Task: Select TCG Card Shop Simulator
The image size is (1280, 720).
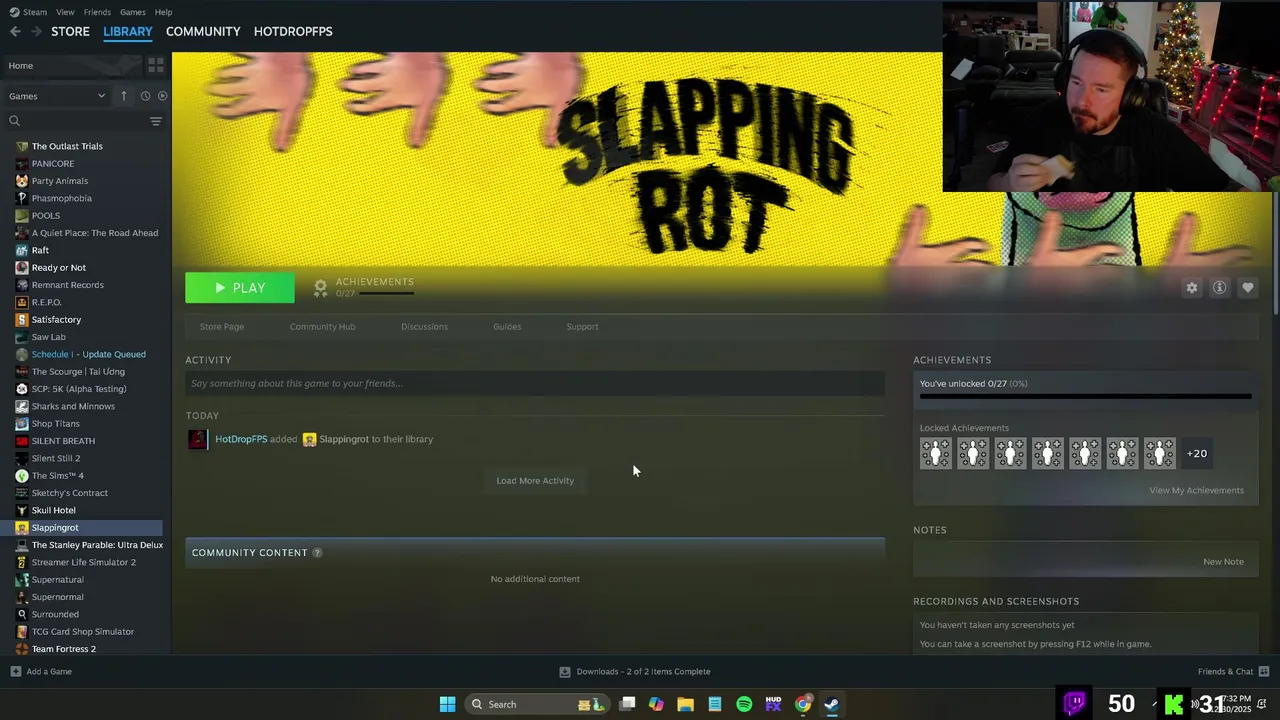Action: [x=81, y=632]
